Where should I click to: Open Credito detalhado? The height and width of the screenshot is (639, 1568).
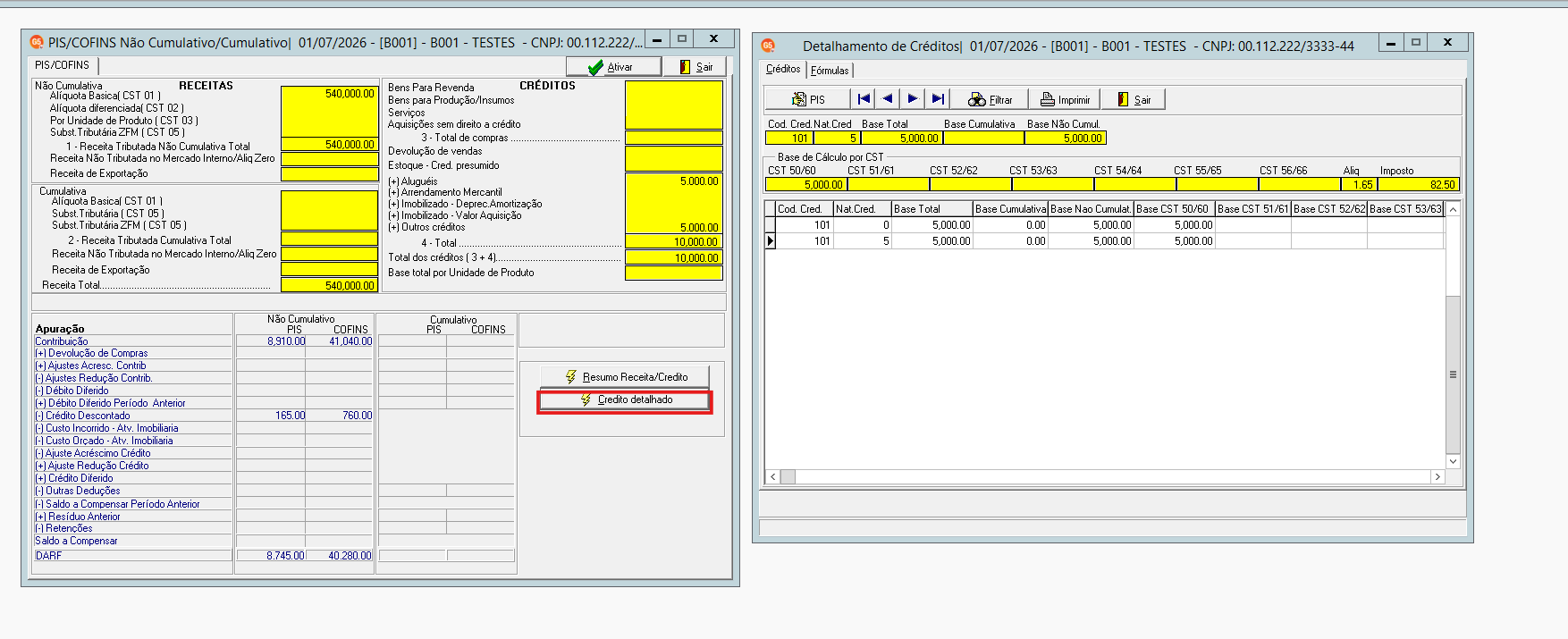click(x=626, y=399)
